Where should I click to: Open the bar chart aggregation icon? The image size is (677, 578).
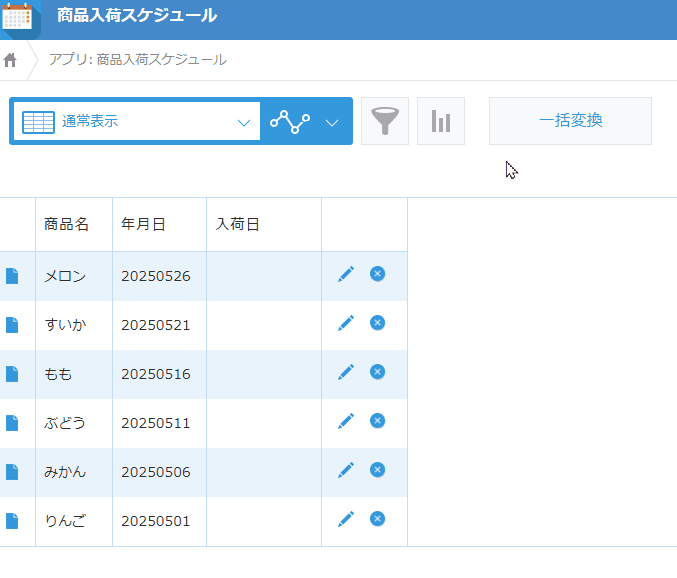[x=441, y=121]
